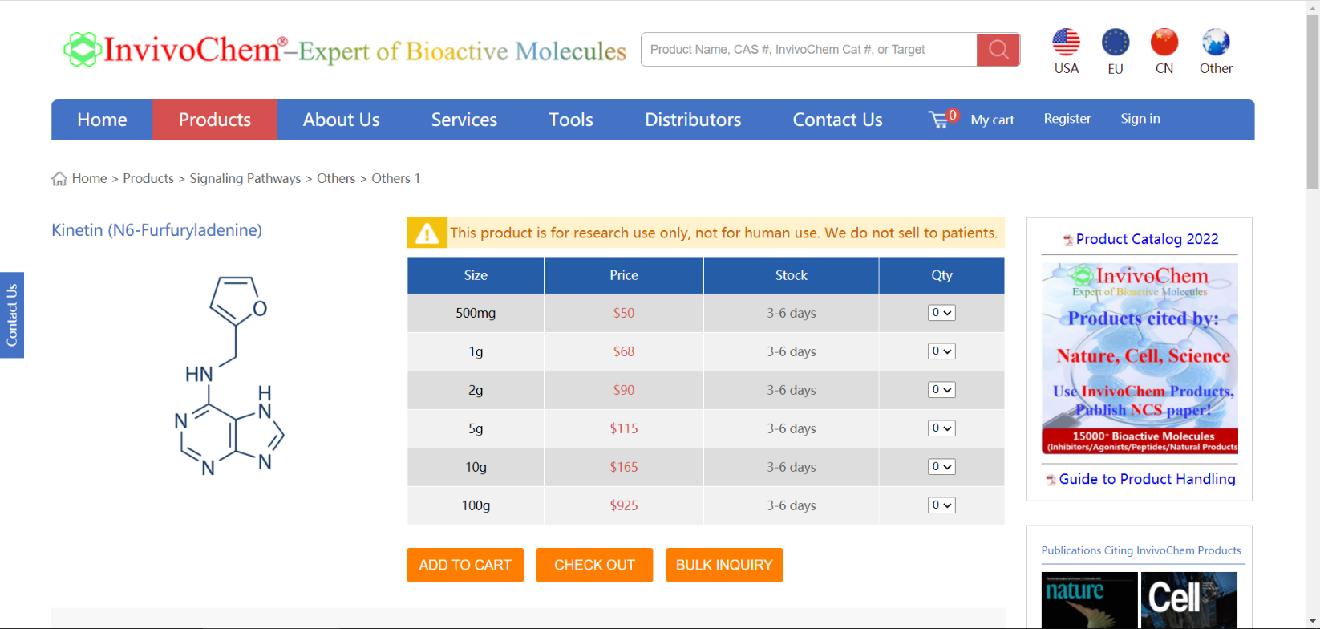Click the Stock column header

pyautogui.click(x=791, y=275)
